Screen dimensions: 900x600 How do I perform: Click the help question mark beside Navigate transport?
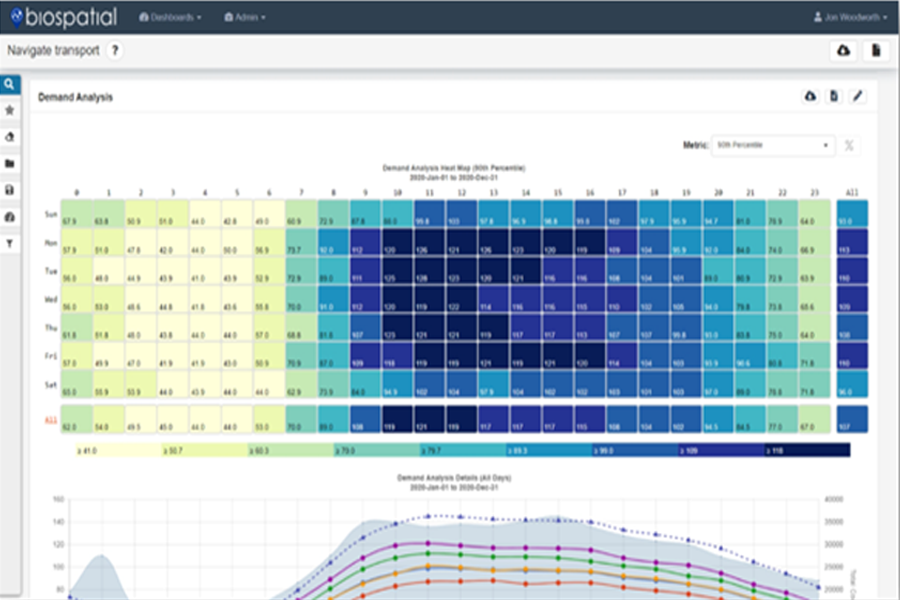[x=115, y=51]
